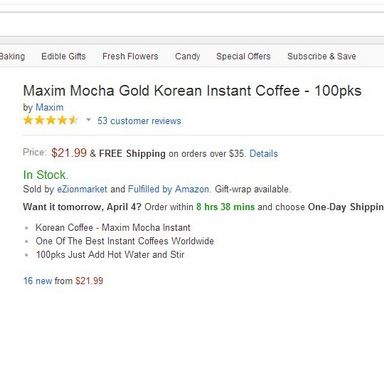
Task: Click bullet One Of The Best Instant Coffees
Action: tap(125, 241)
